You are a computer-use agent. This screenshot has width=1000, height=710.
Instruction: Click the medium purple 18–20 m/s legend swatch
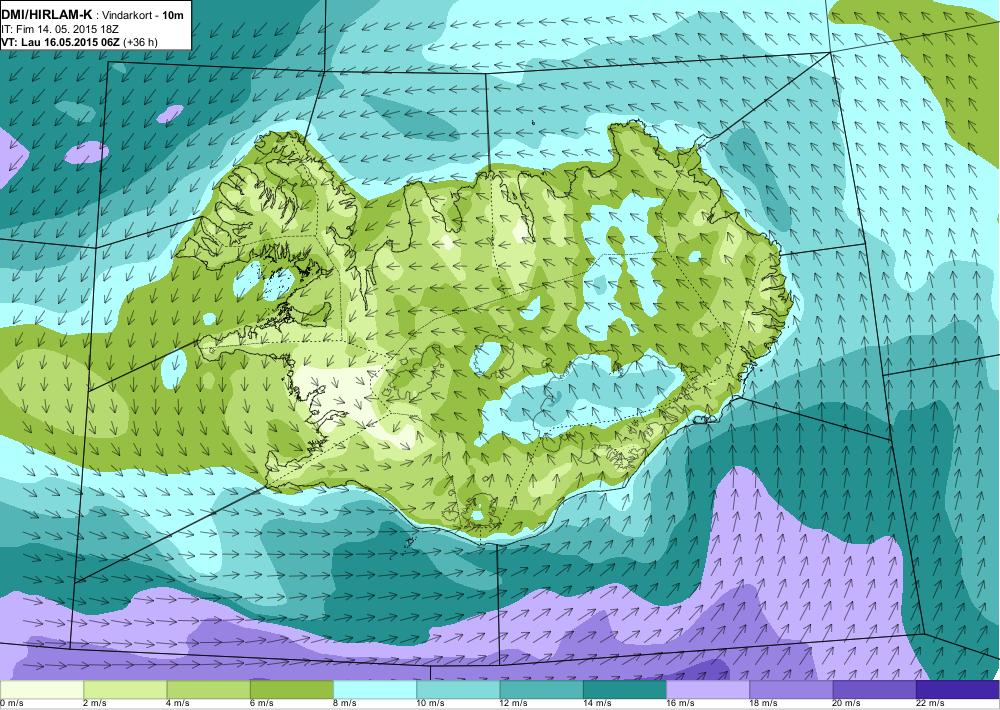pyautogui.click(x=791, y=690)
